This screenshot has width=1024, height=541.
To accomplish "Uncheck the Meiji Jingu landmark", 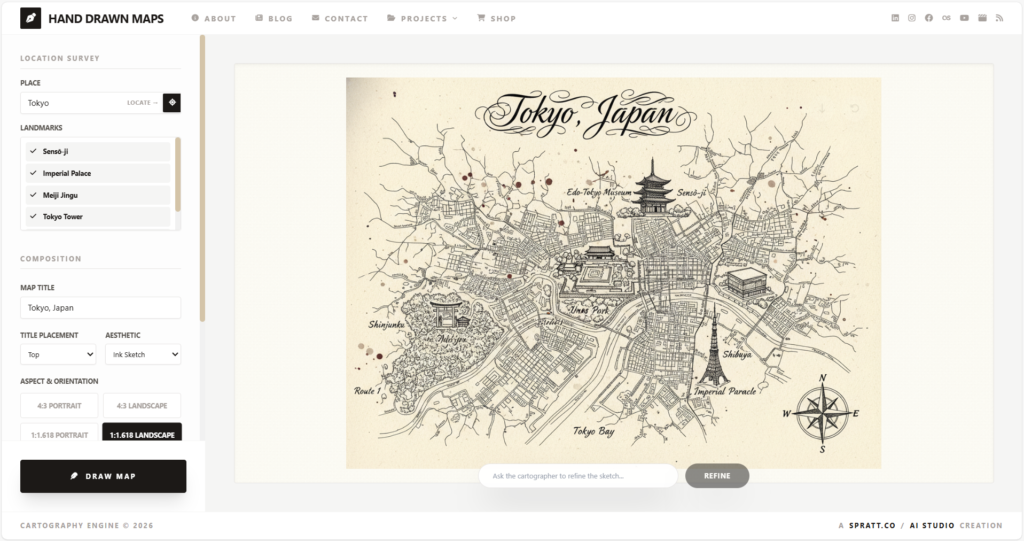I will [x=98, y=195].
